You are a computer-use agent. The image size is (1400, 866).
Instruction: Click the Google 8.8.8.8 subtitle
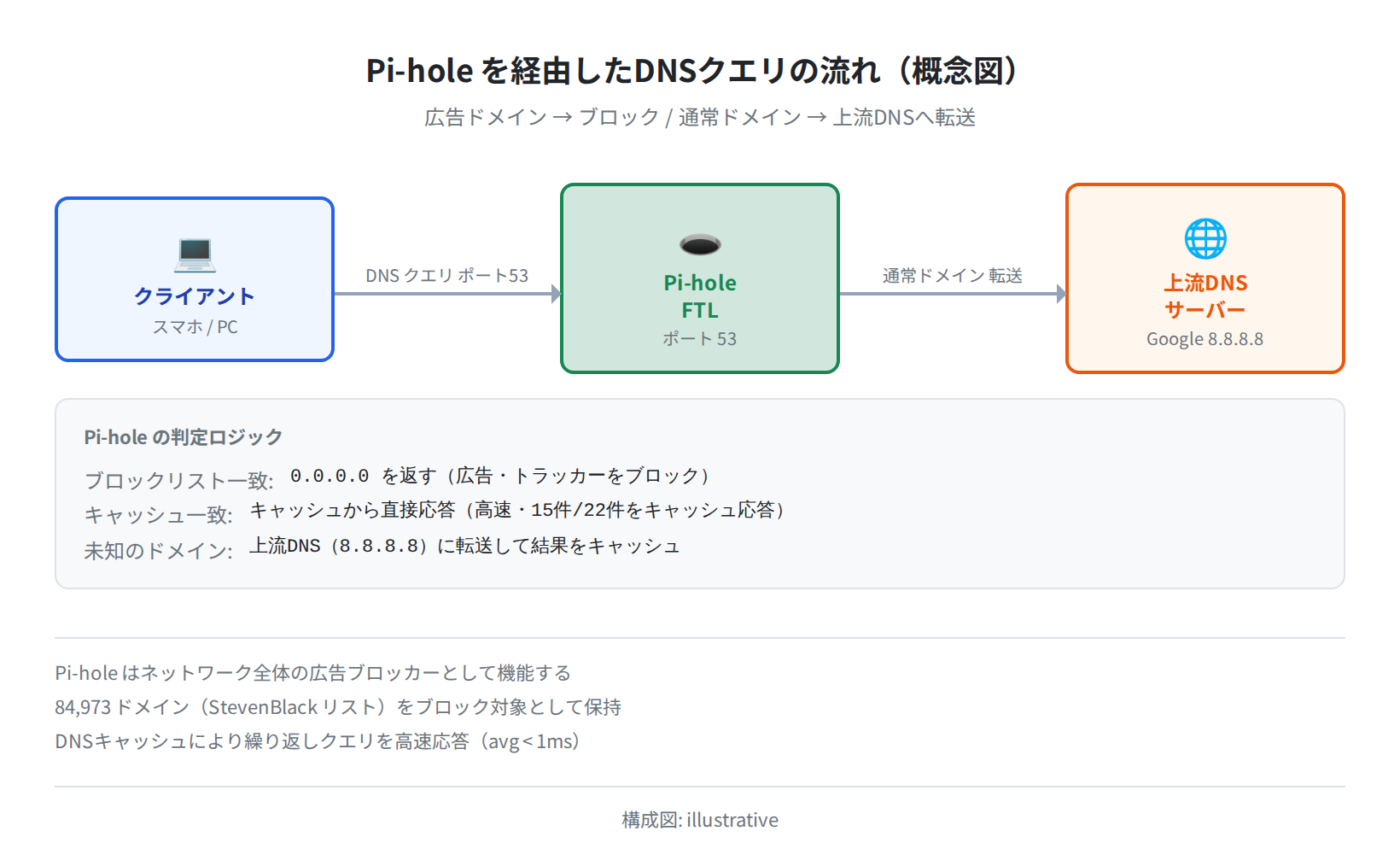tap(1205, 339)
